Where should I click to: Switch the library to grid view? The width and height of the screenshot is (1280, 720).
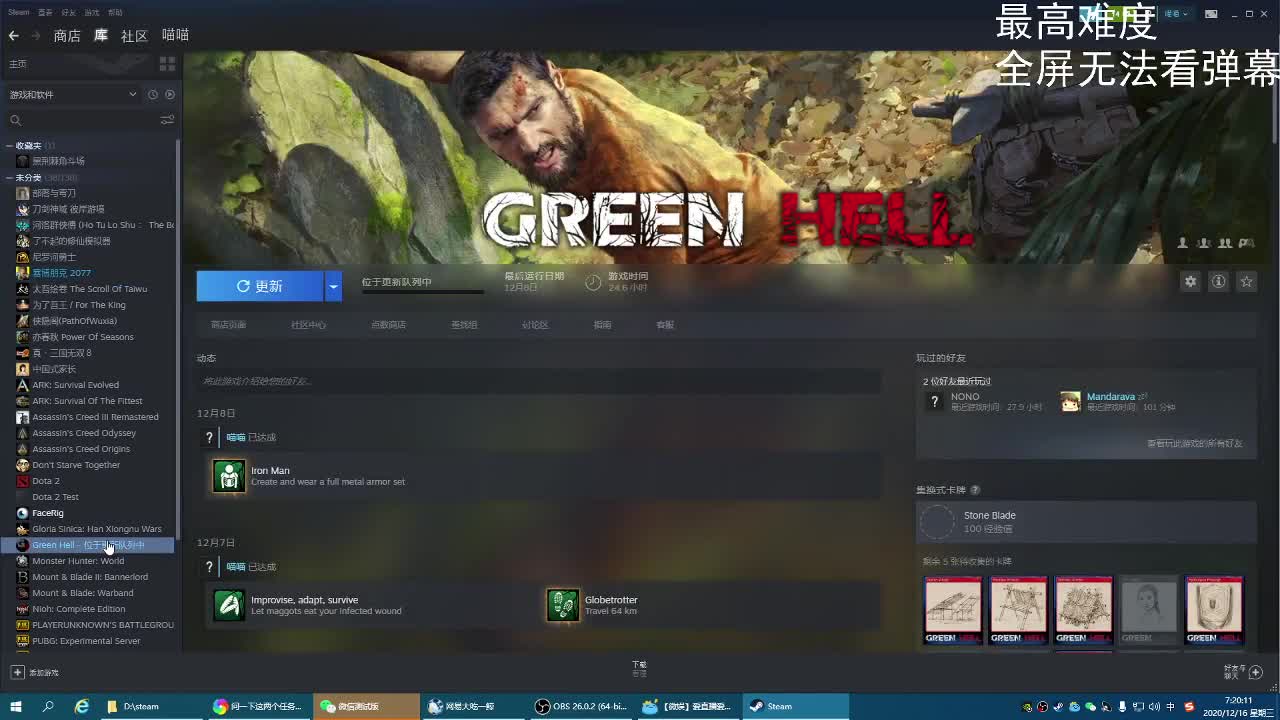tap(167, 64)
